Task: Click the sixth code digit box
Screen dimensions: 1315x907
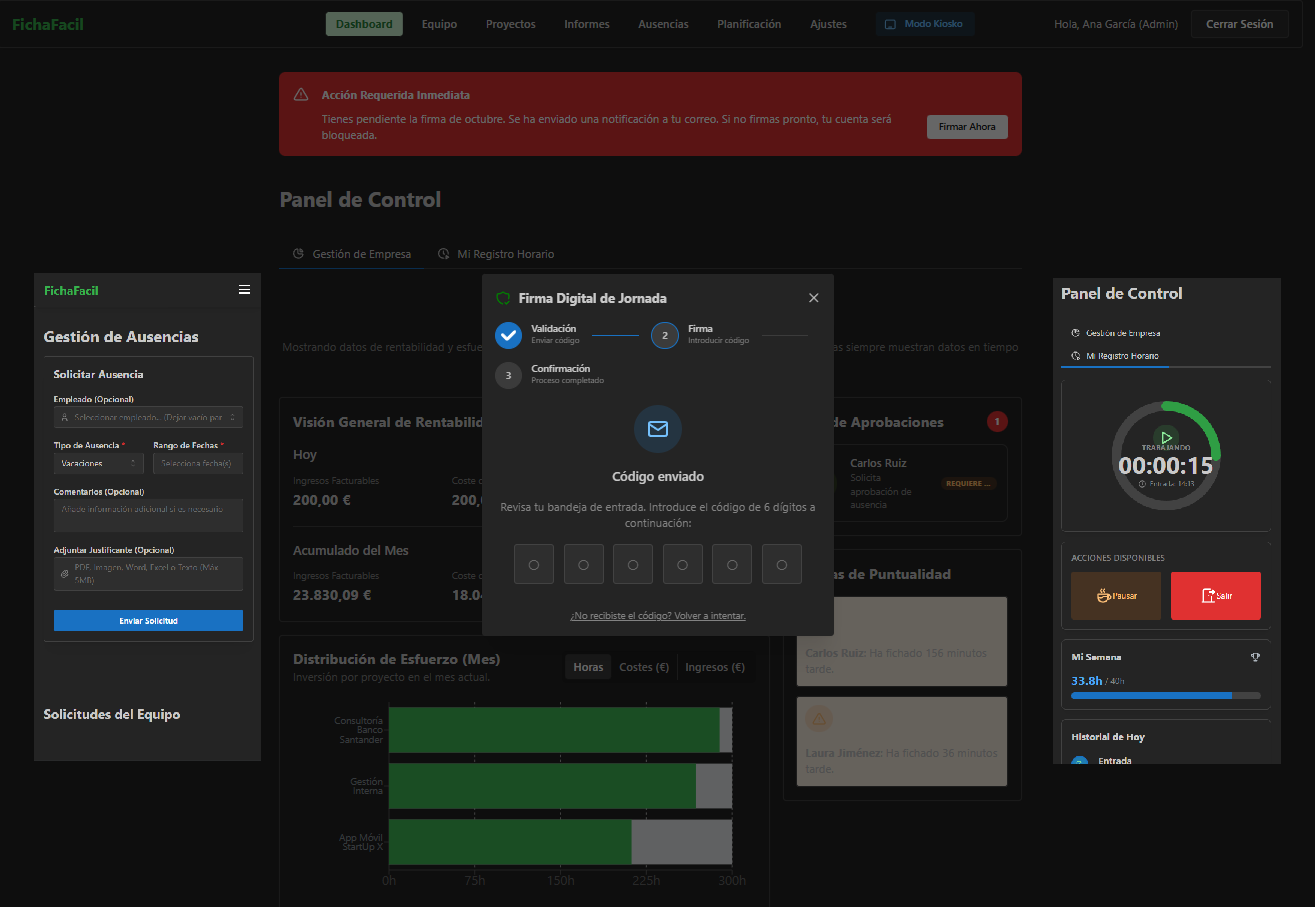Action: (782, 564)
